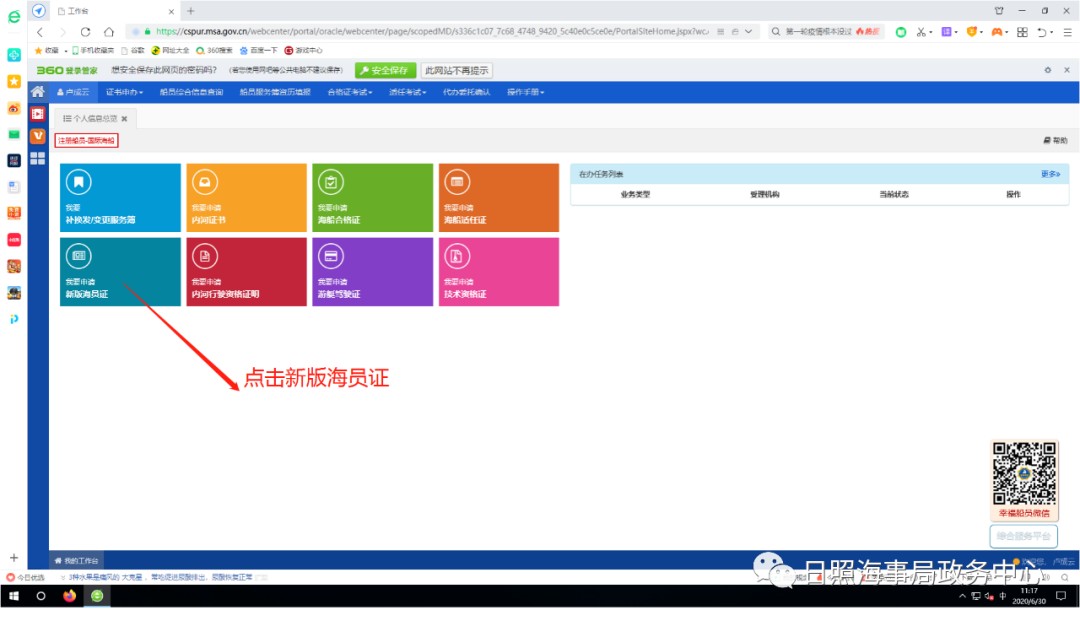1080x621 pixels.
Task: Click the undo closed-tab arrow icon
Action: pos(1043,32)
